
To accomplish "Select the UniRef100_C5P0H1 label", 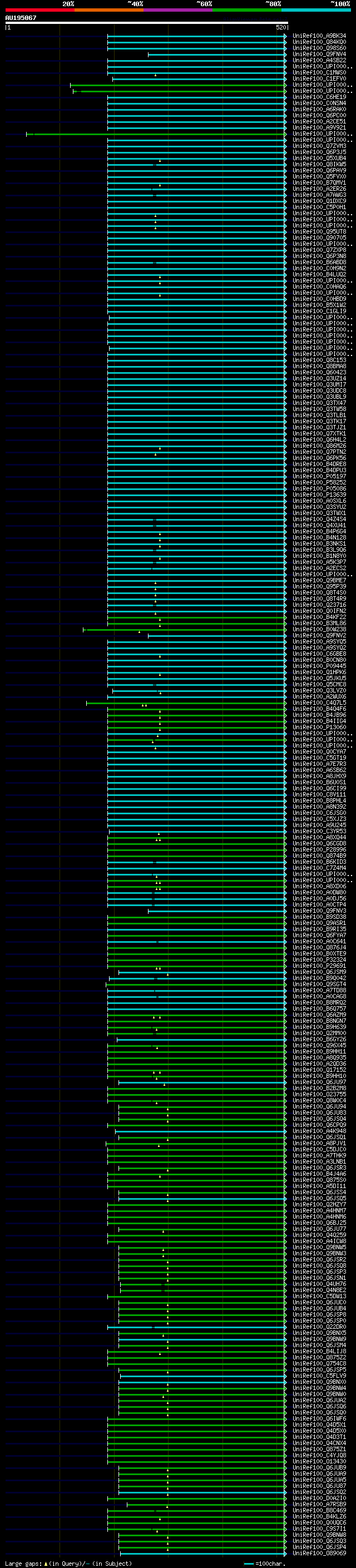I will (x=319, y=207).
